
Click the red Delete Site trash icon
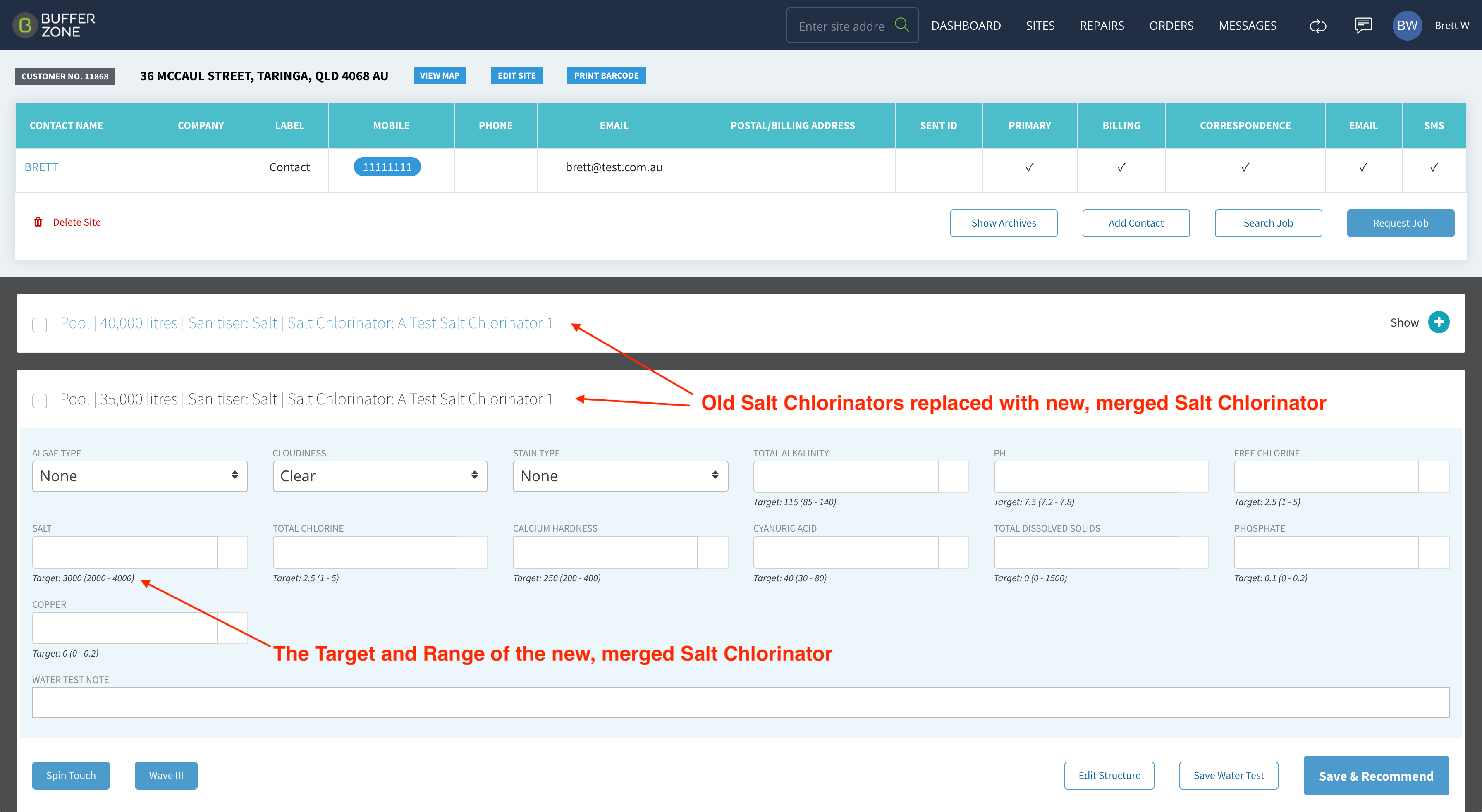coord(38,222)
